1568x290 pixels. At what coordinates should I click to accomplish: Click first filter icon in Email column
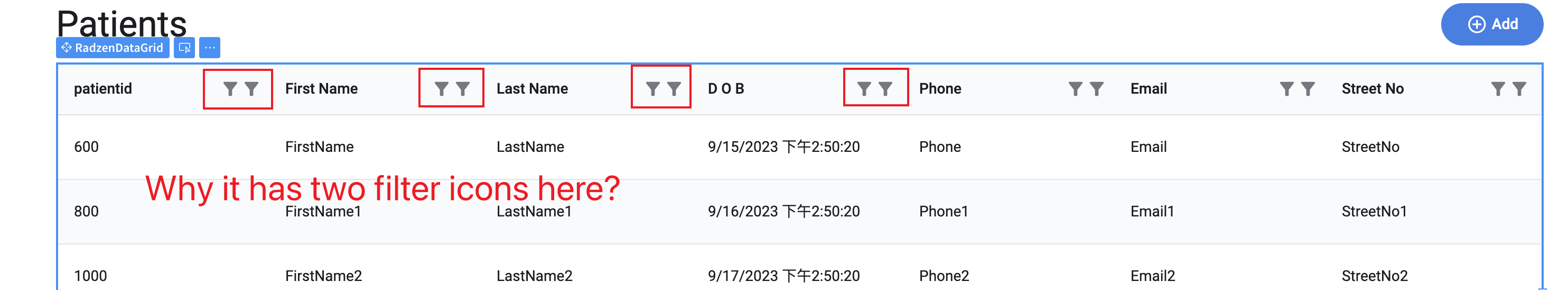pyautogui.click(x=1286, y=89)
